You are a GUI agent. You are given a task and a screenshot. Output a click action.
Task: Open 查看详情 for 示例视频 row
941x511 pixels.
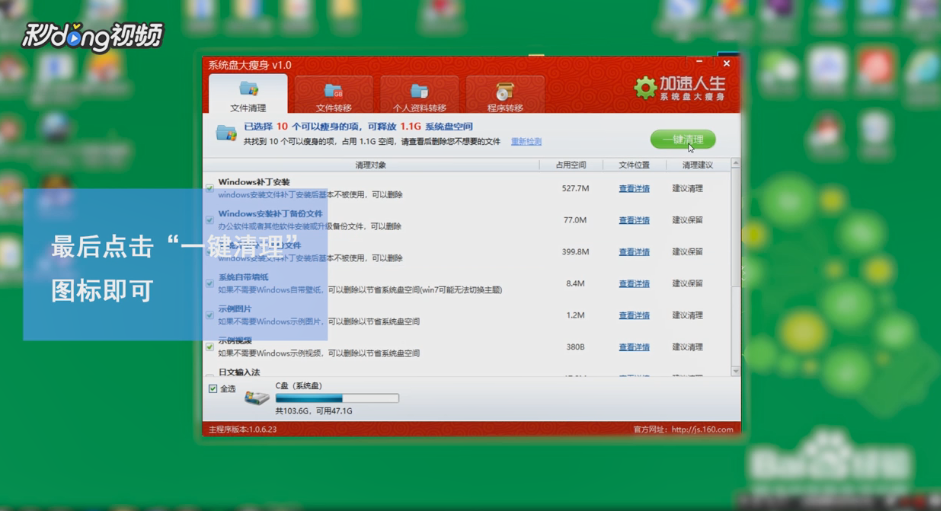pyautogui.click(x=634, y=347)
